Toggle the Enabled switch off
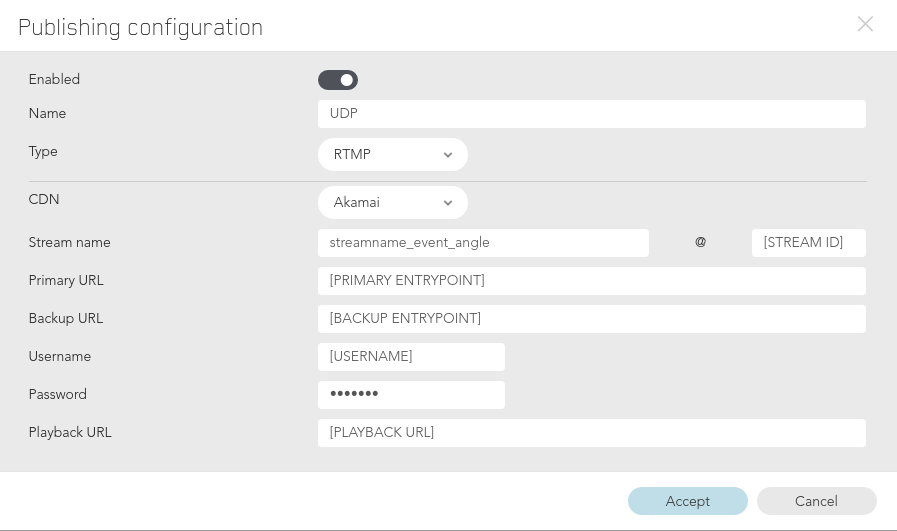Screen dimensions: 897x531 click(x=338, y=80)
